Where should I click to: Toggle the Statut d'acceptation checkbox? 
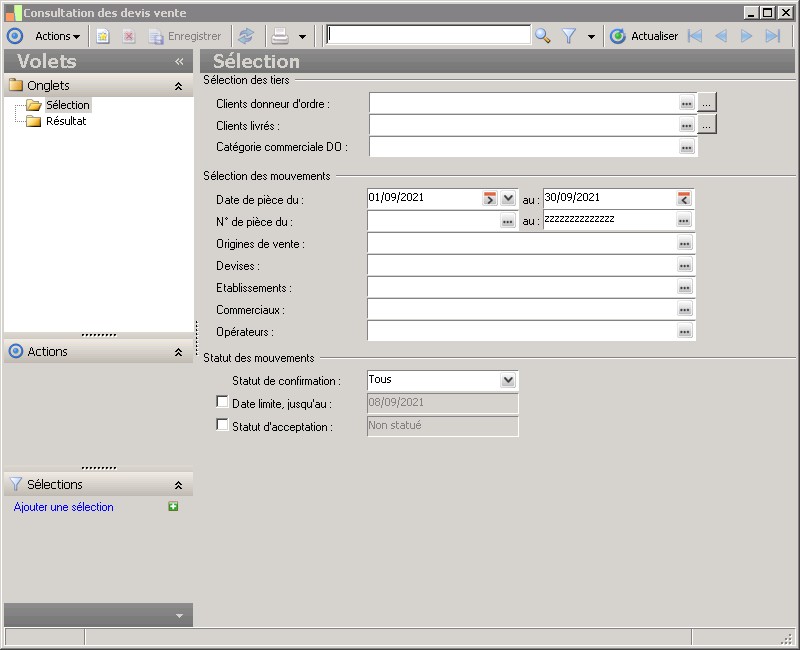(222, 425)
